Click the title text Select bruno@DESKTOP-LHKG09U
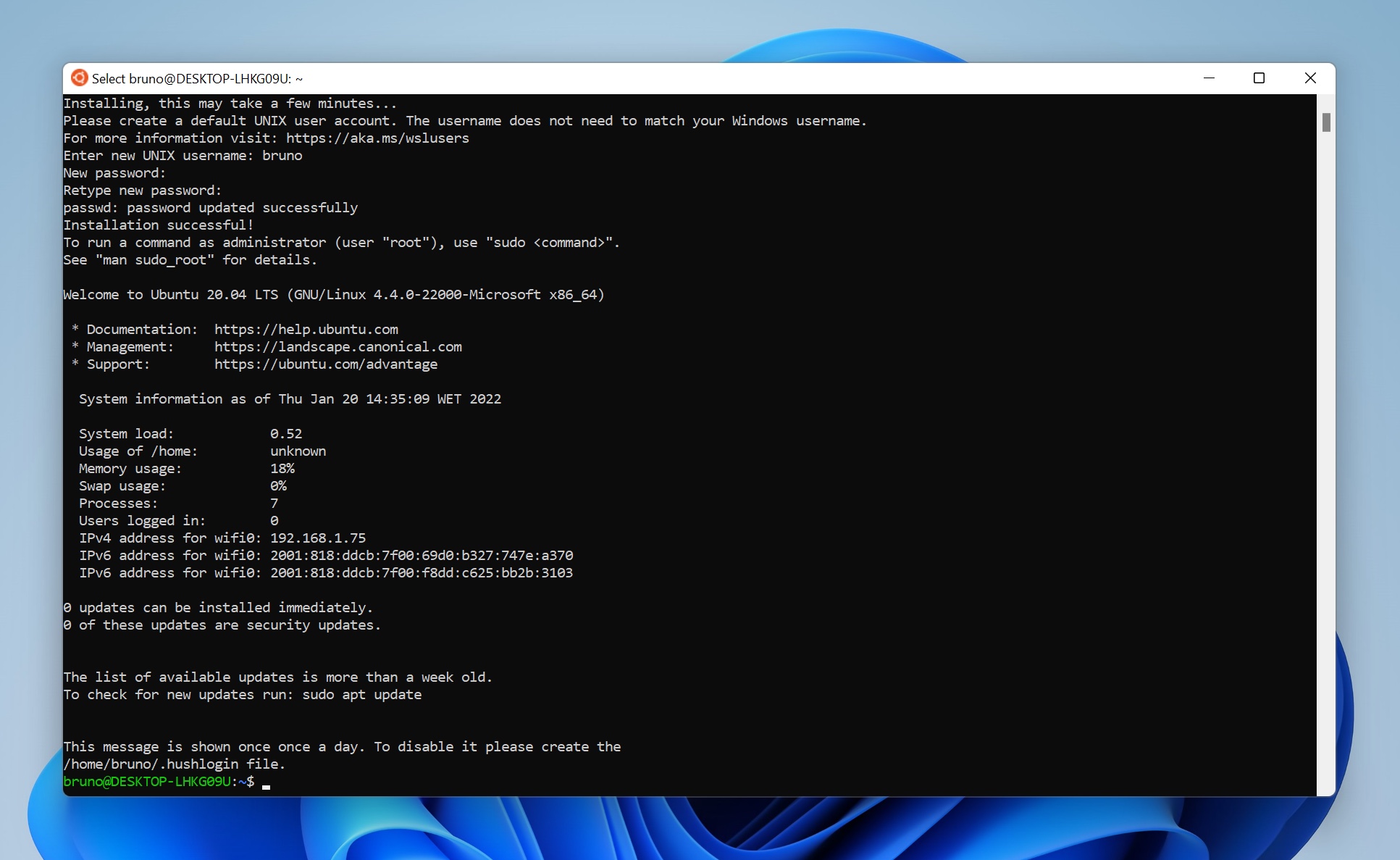1400x860 pixels. [x=197, y=78]
